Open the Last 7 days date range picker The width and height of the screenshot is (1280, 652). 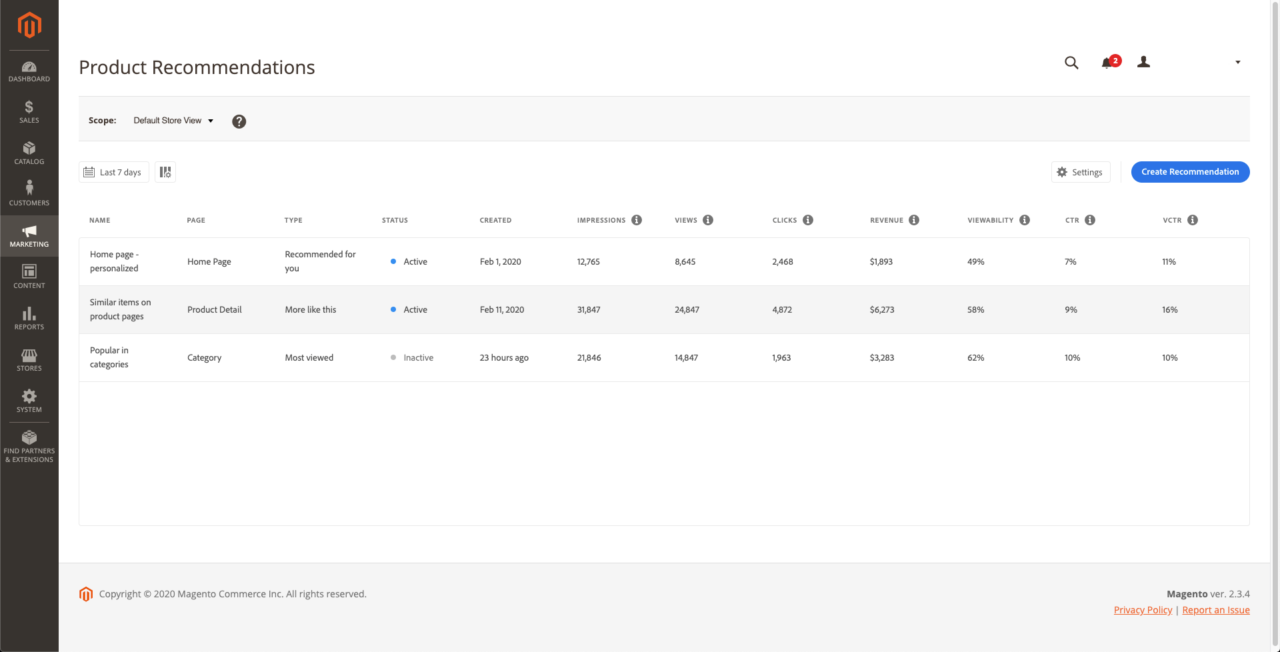pos(114,172)
